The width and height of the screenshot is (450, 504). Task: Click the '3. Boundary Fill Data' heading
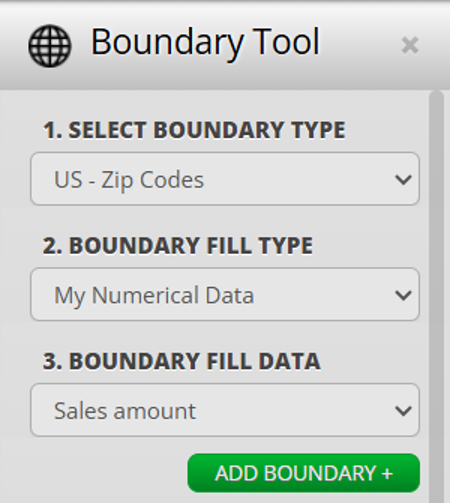[182, 361]
